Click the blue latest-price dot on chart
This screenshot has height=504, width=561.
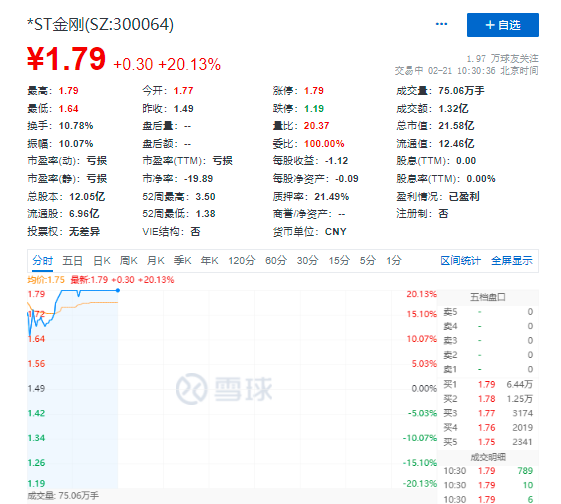click(118, 290)
